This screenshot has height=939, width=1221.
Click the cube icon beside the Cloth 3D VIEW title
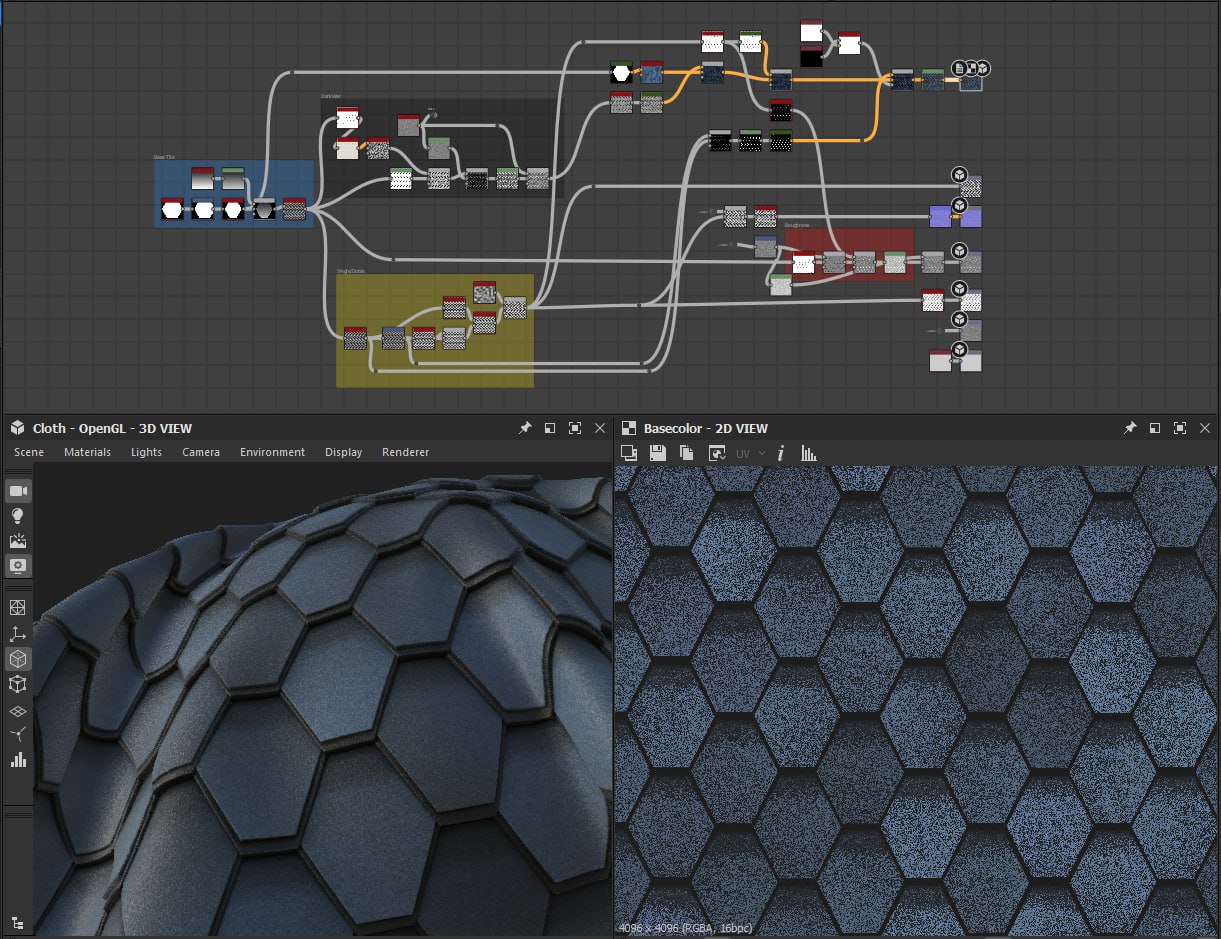tap(18, 428)
